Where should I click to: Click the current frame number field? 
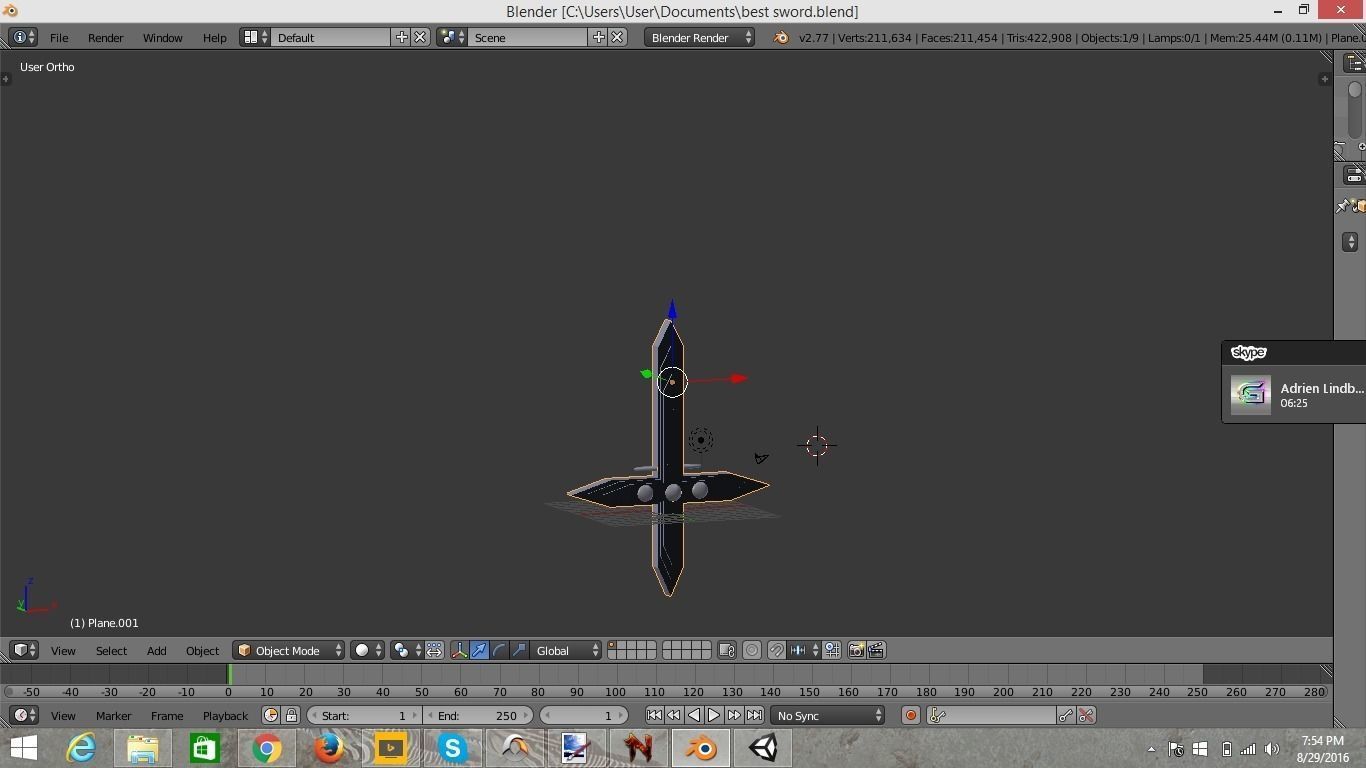click(x=584, y=715)
